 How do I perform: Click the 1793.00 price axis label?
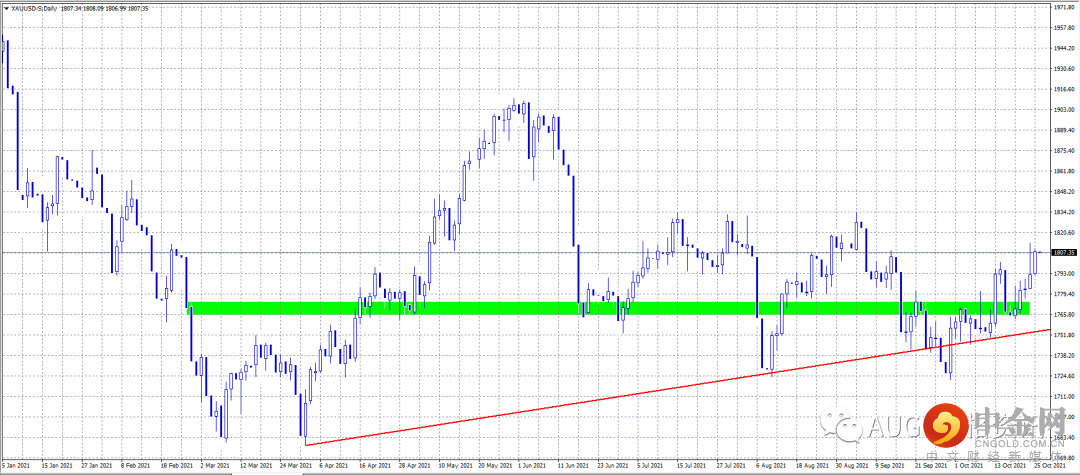[x=1064, y=273]
